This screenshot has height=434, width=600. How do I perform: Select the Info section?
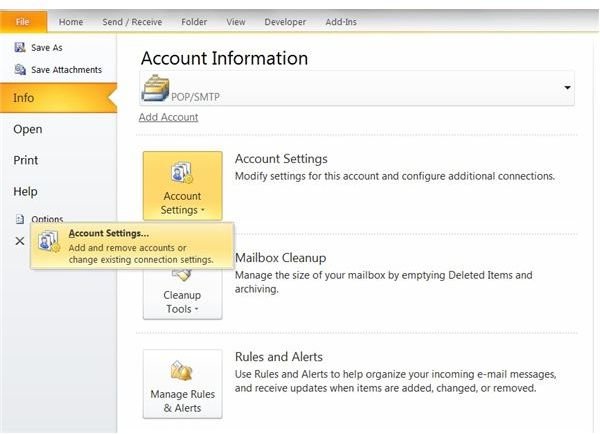58,98
